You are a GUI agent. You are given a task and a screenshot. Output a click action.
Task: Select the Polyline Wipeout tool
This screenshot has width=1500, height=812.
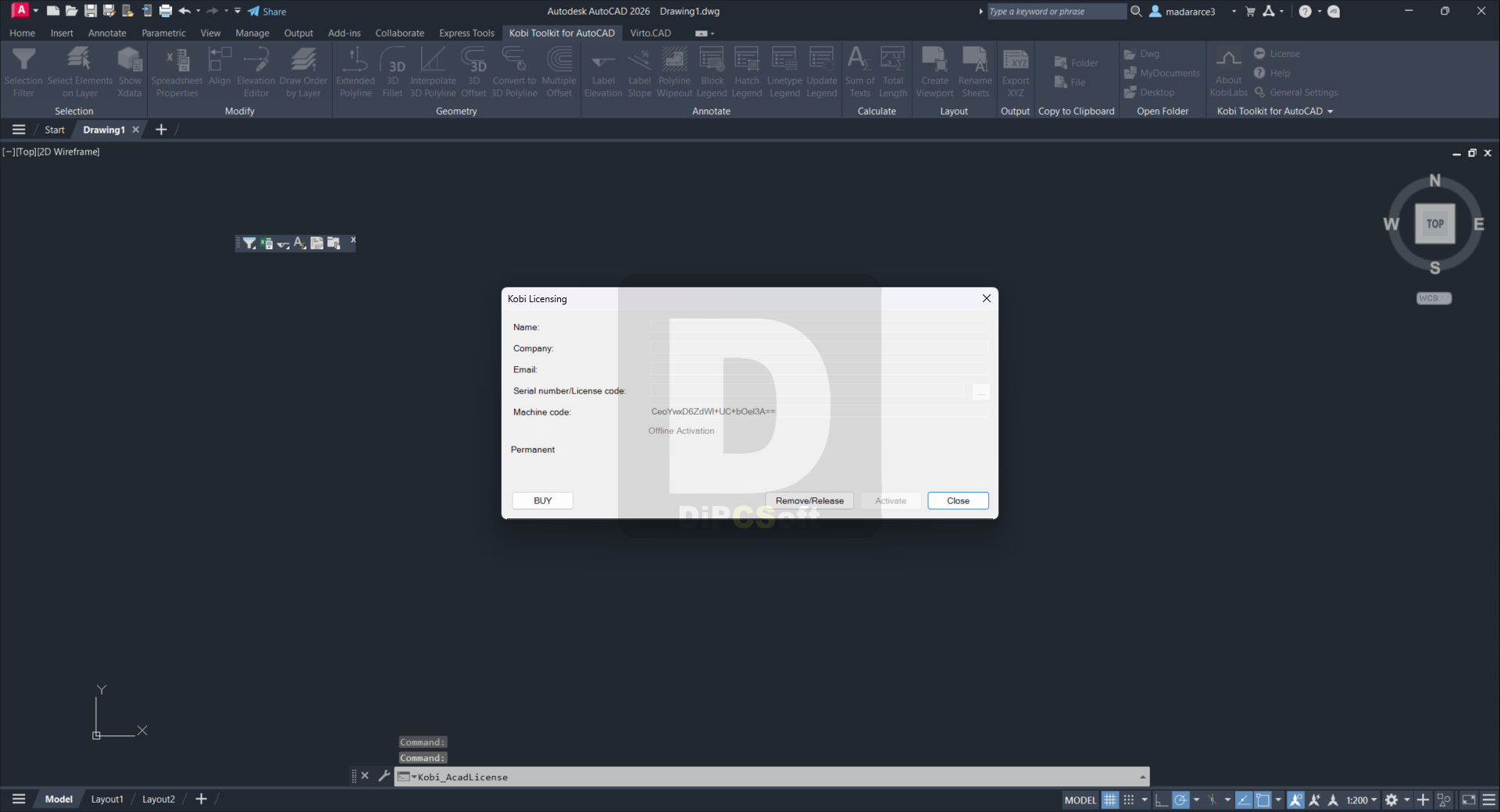674,72
